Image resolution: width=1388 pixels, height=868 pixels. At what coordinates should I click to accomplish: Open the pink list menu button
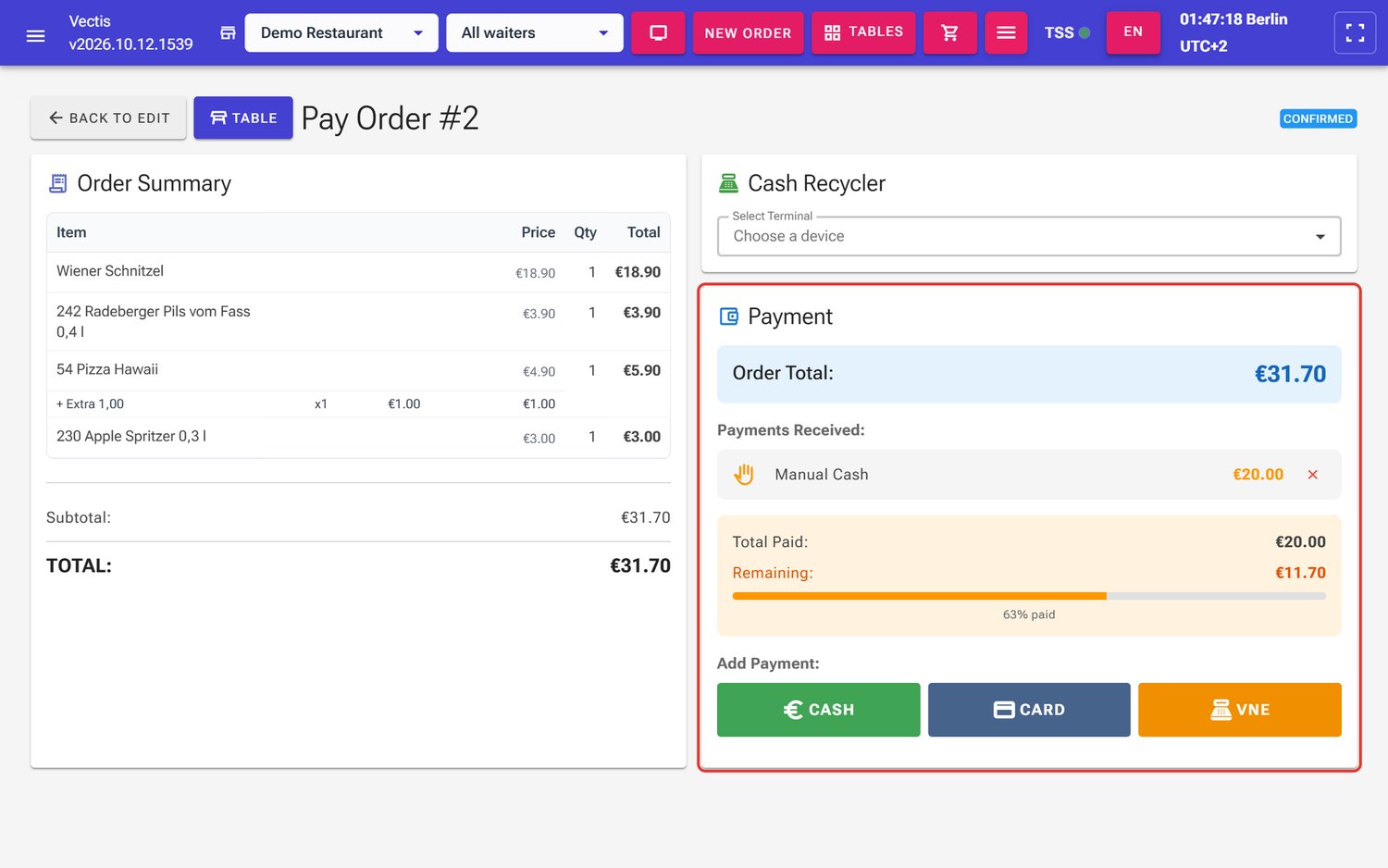(1006, 33)
